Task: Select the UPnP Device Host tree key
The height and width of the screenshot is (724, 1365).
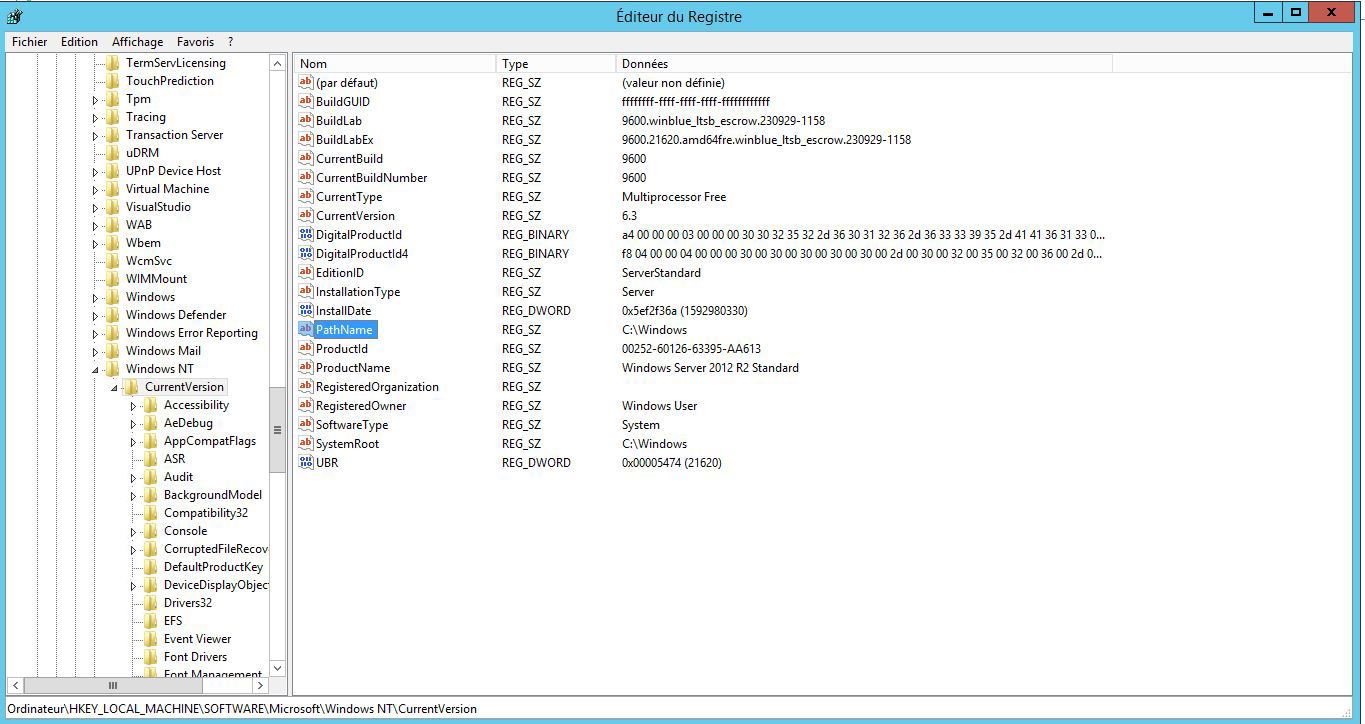Action: point(173,171)
